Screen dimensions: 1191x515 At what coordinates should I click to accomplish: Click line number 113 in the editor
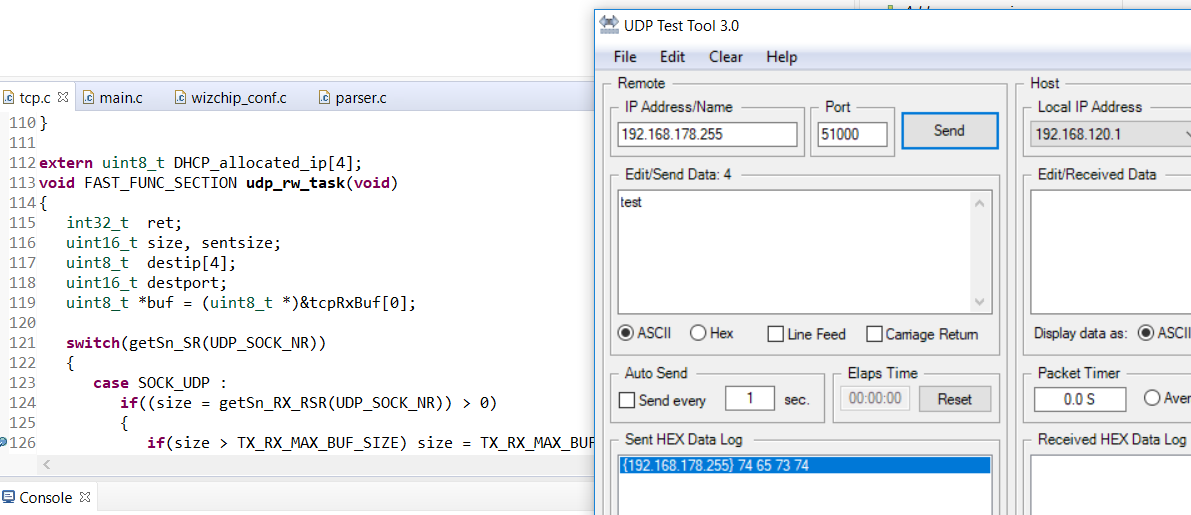tap(22, 182)
